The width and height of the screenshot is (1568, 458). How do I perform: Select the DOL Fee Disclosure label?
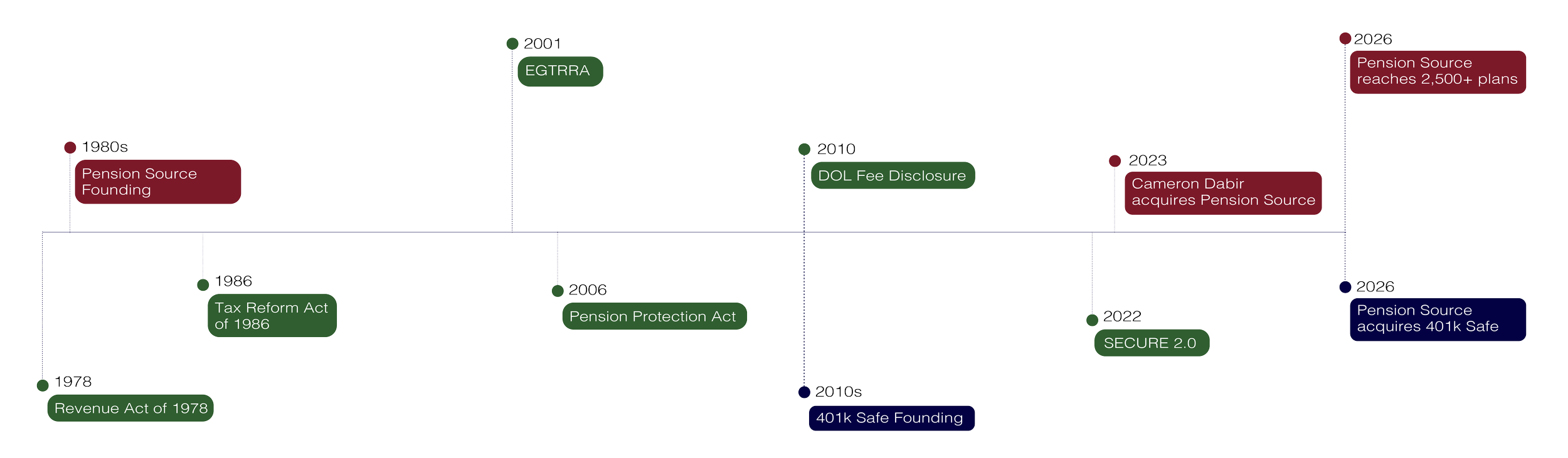[893, 175]
